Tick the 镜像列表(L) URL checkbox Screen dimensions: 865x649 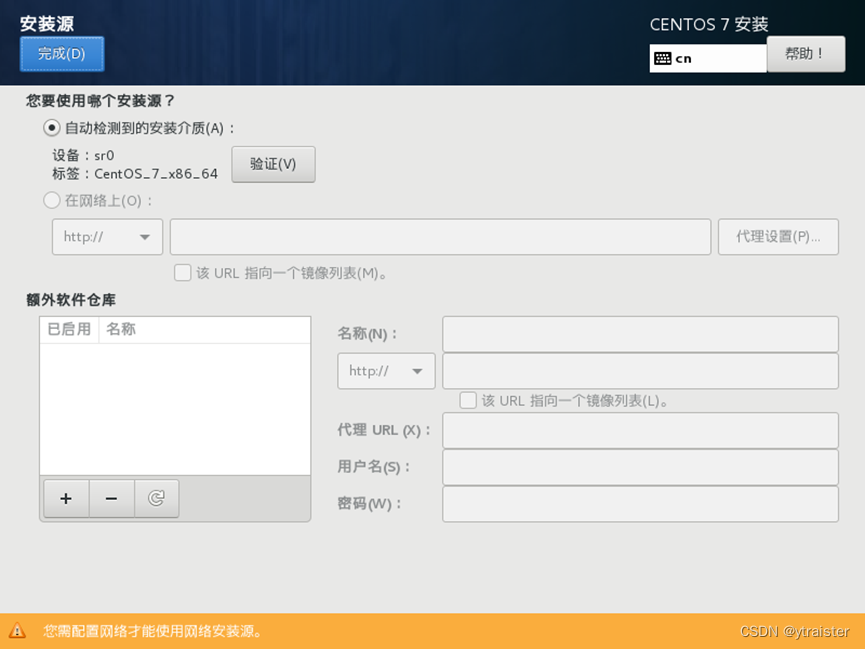468,400
